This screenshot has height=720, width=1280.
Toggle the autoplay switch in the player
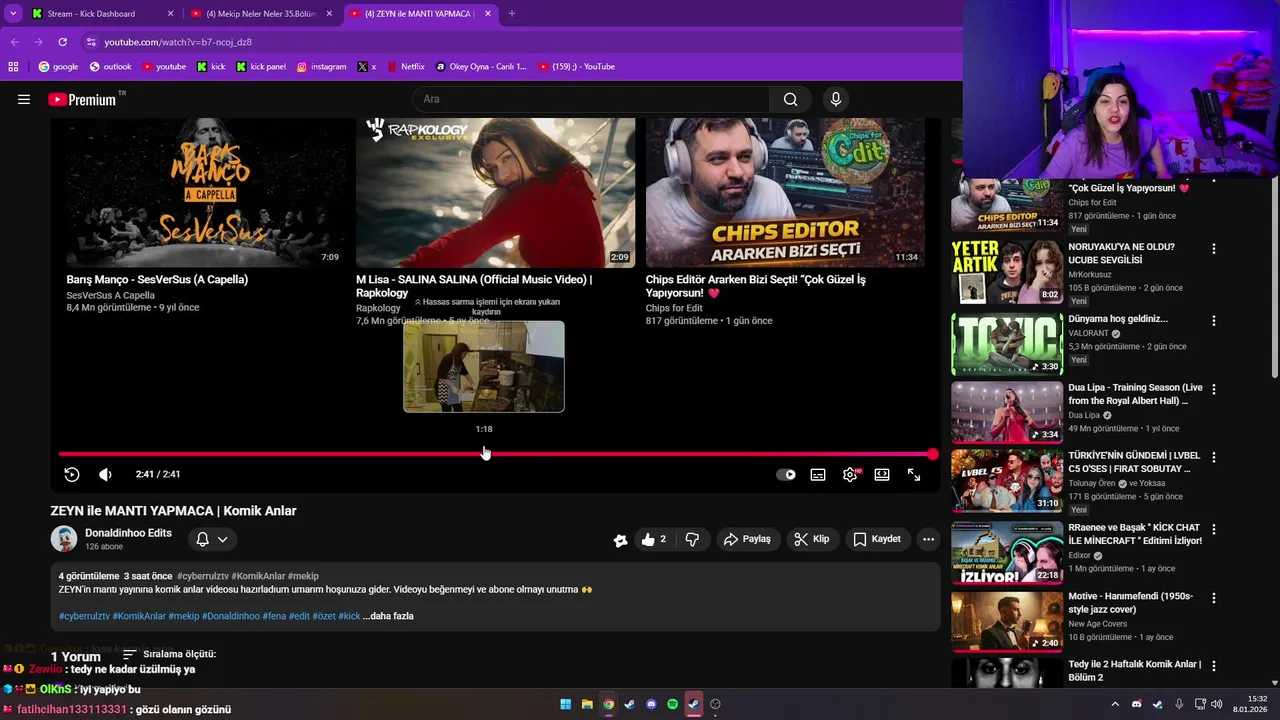click(x=786, y=475)
